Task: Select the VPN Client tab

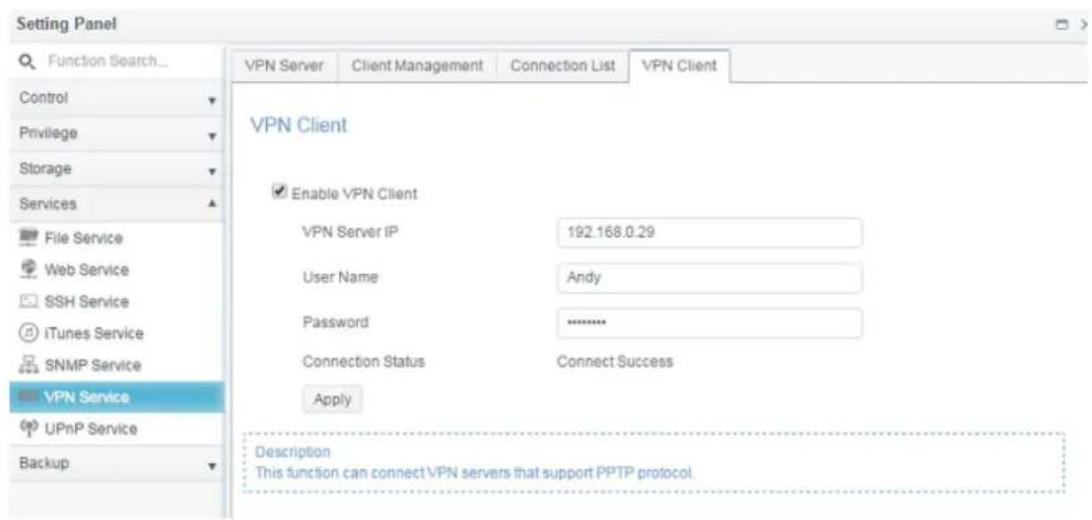Action: click(679, 66)
